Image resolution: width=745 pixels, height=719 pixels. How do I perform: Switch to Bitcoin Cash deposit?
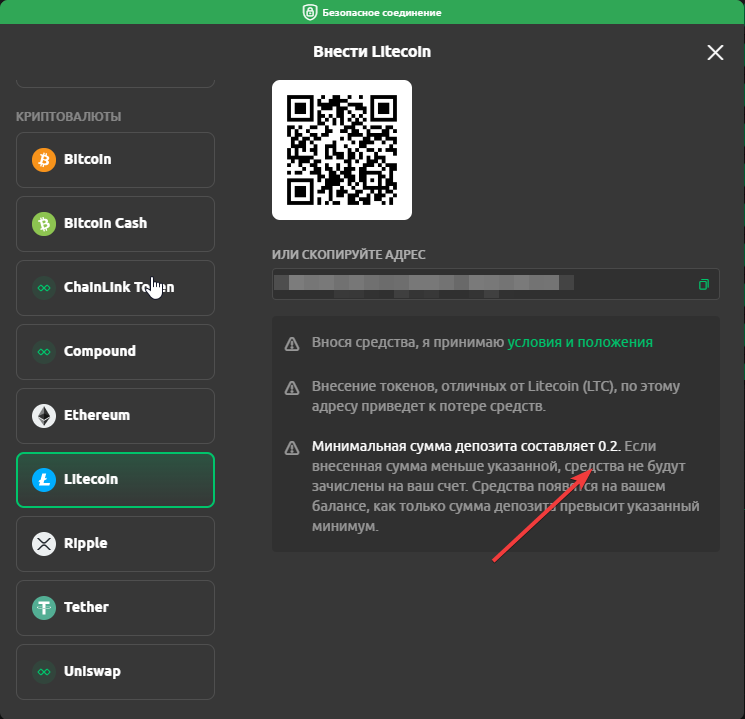coord(116,224)
